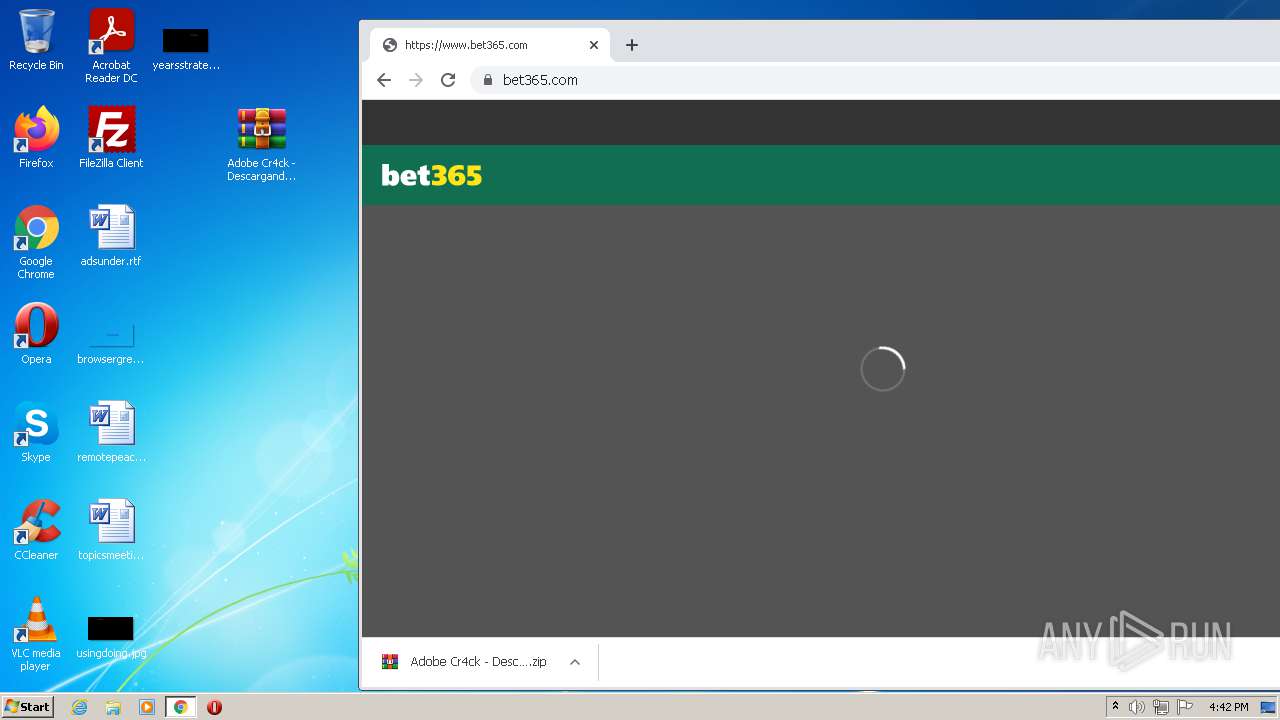1280x720 pixels.
Task: Open Firefox desktop shortcut
Action: [x=36, y=138]
